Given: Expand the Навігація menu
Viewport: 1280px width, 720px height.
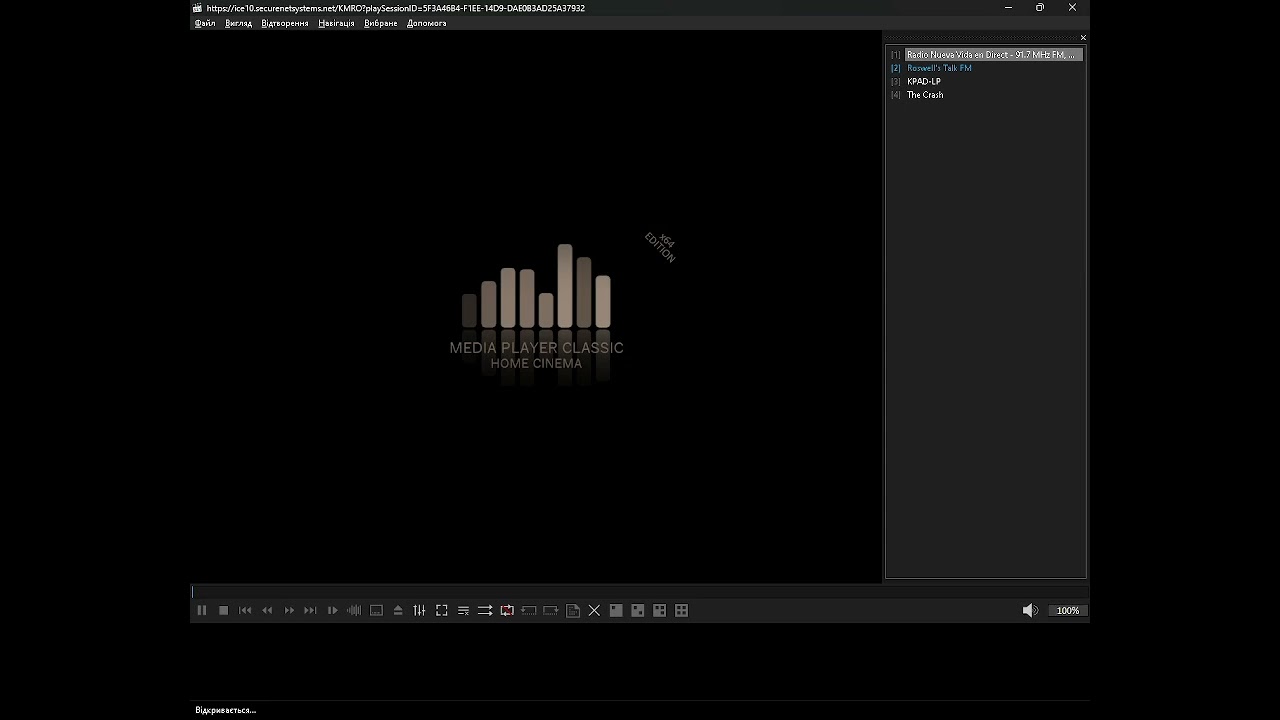Looking at the screenshot, I should pos(336,23).
